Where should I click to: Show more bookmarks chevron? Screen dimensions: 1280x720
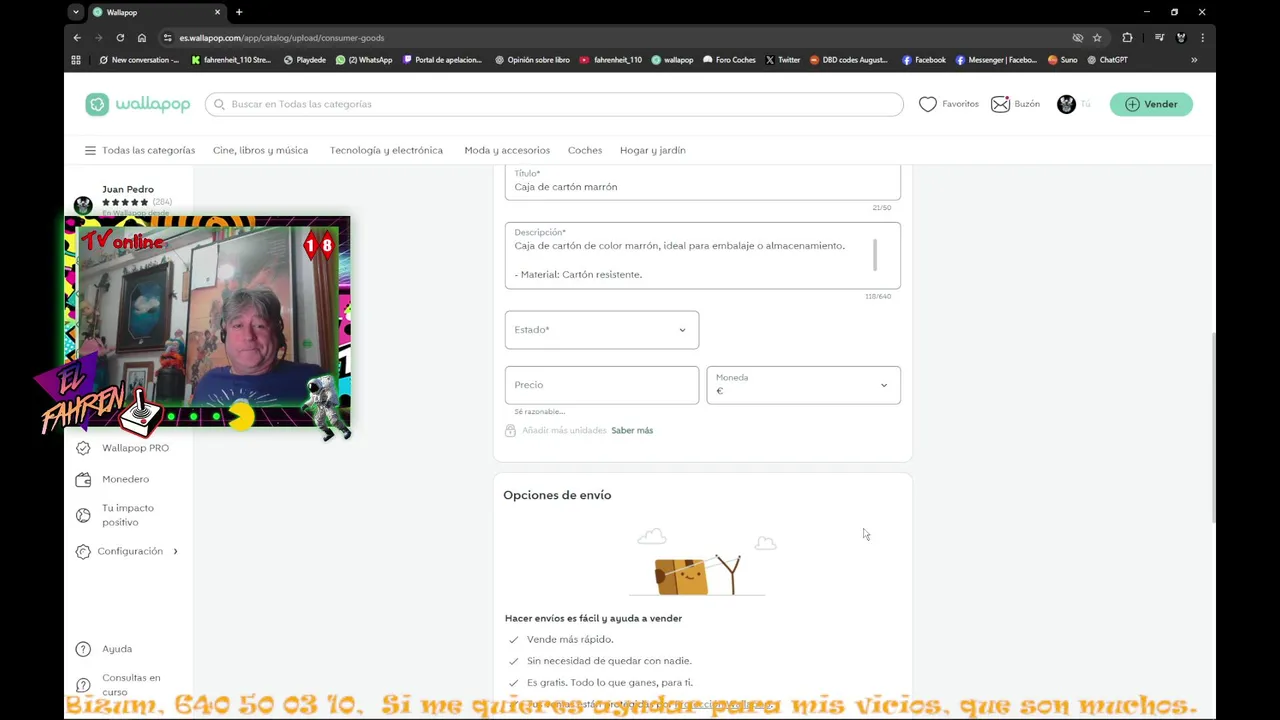[x=1194, y=60]
